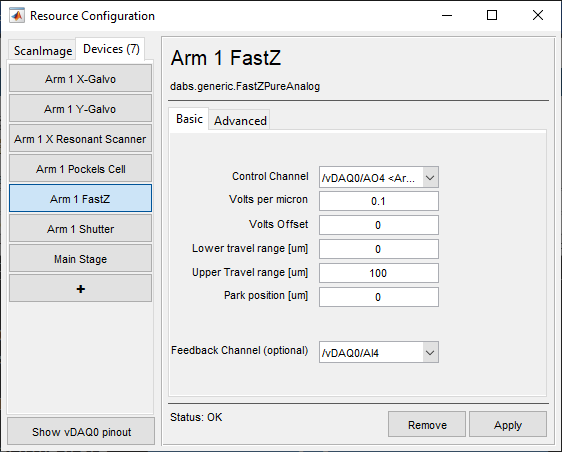The height and width of the screenshot is (452, 562).
Task: Apply the FastZ configuration changes
Action: tap(508, 425)
